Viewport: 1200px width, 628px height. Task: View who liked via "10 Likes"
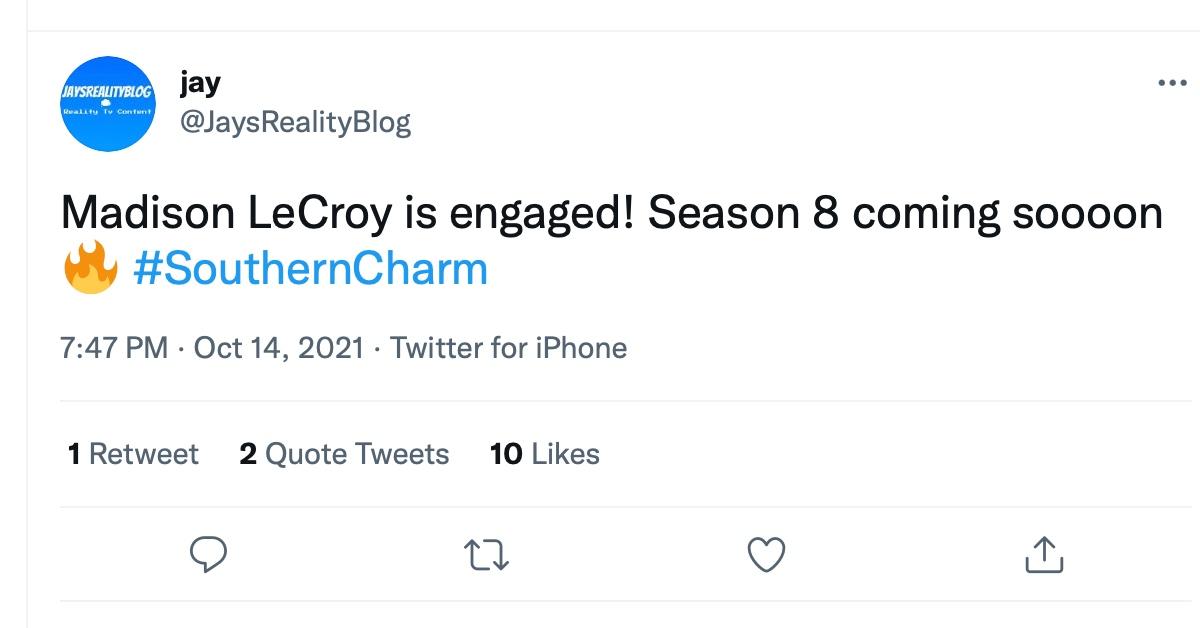[545, 454]
